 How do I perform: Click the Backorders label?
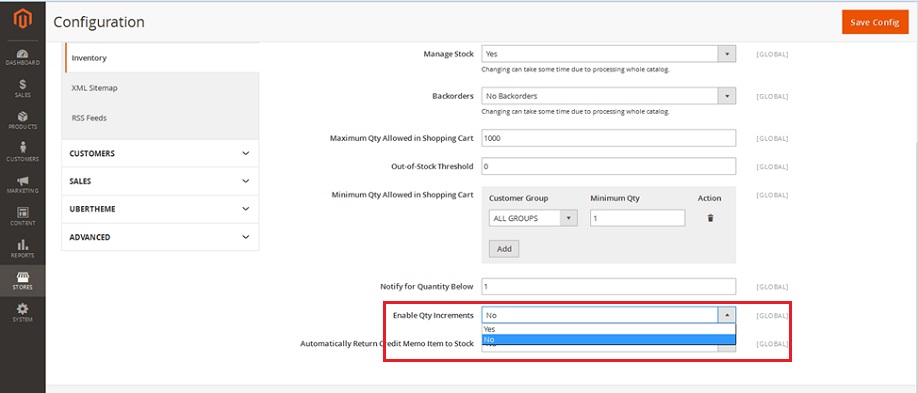click(x=453, y=96)
